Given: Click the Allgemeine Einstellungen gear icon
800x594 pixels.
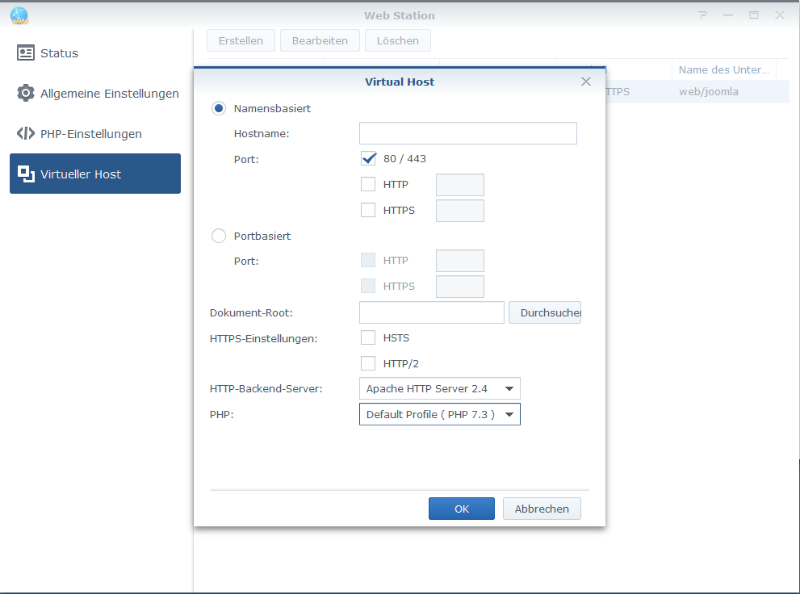Looking at the screenshot, I should 26,93.
